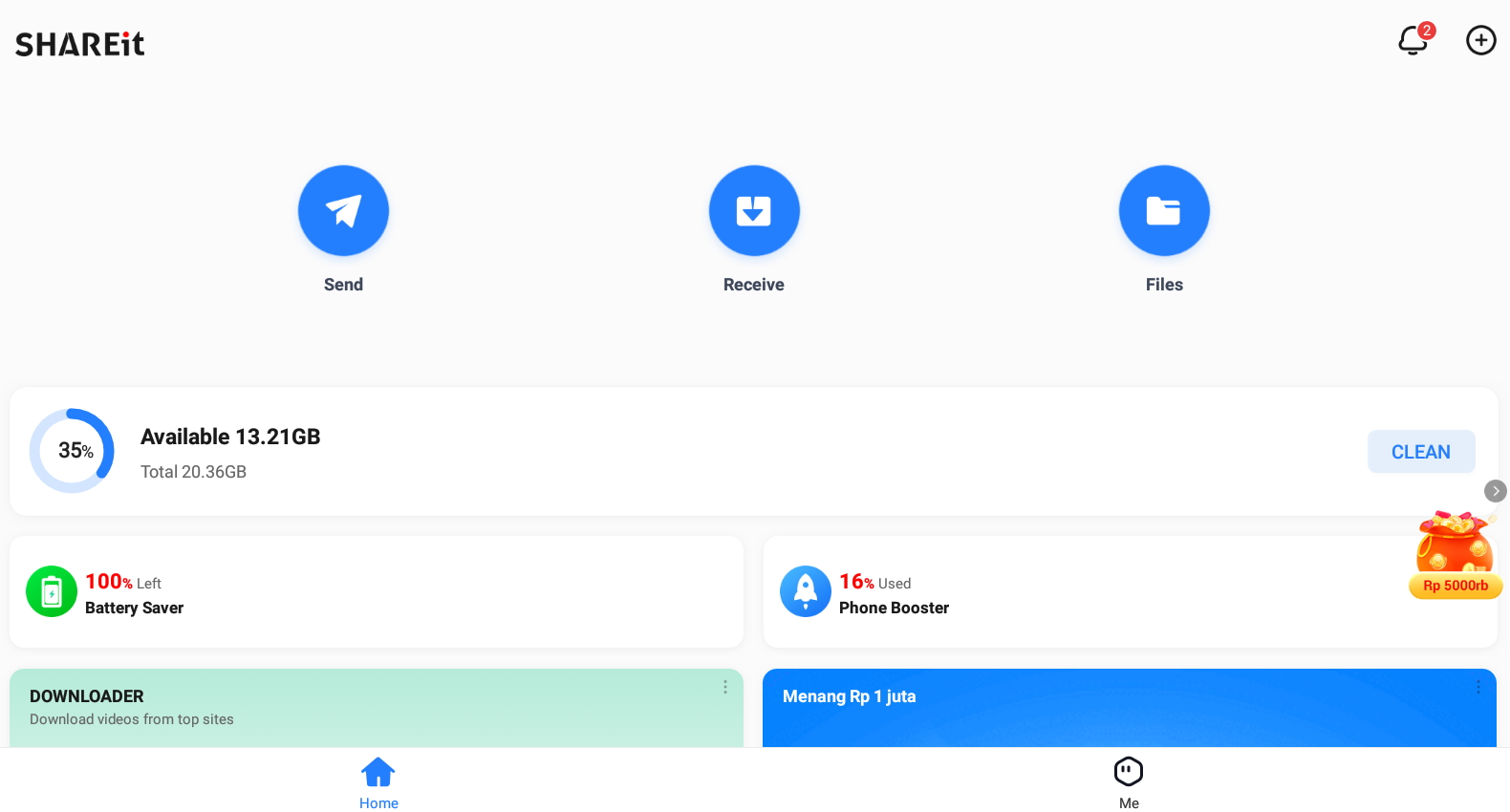Tap the Phone Booster text

894,608
